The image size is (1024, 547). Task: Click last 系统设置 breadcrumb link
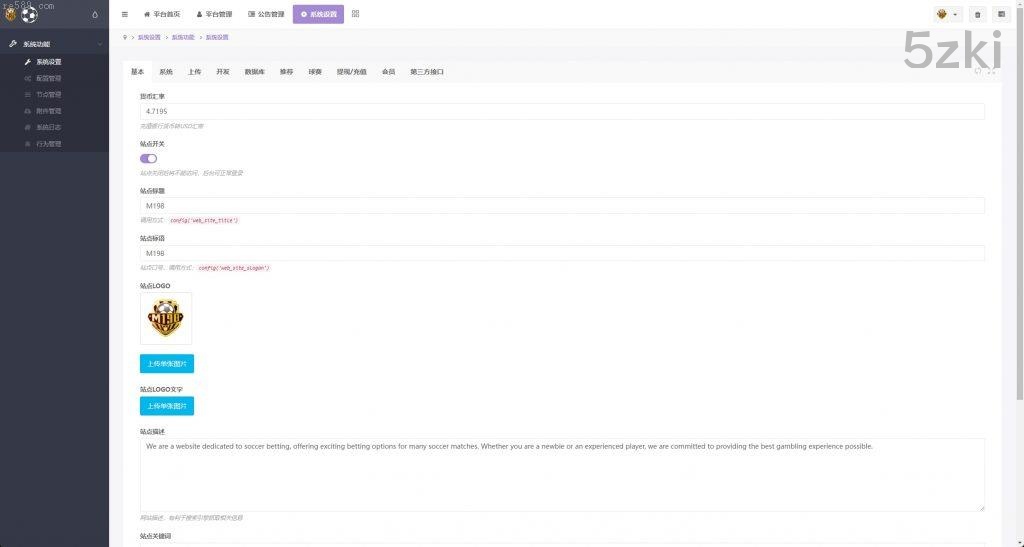pos(217,37)
